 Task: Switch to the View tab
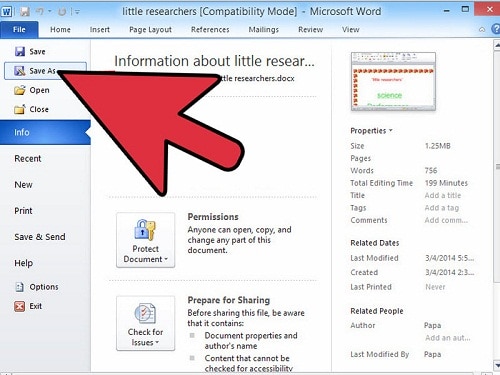coord(351,30)
